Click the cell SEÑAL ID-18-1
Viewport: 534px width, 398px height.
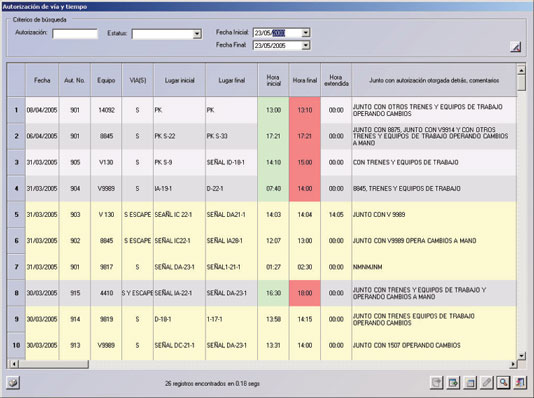pos(232,162)
